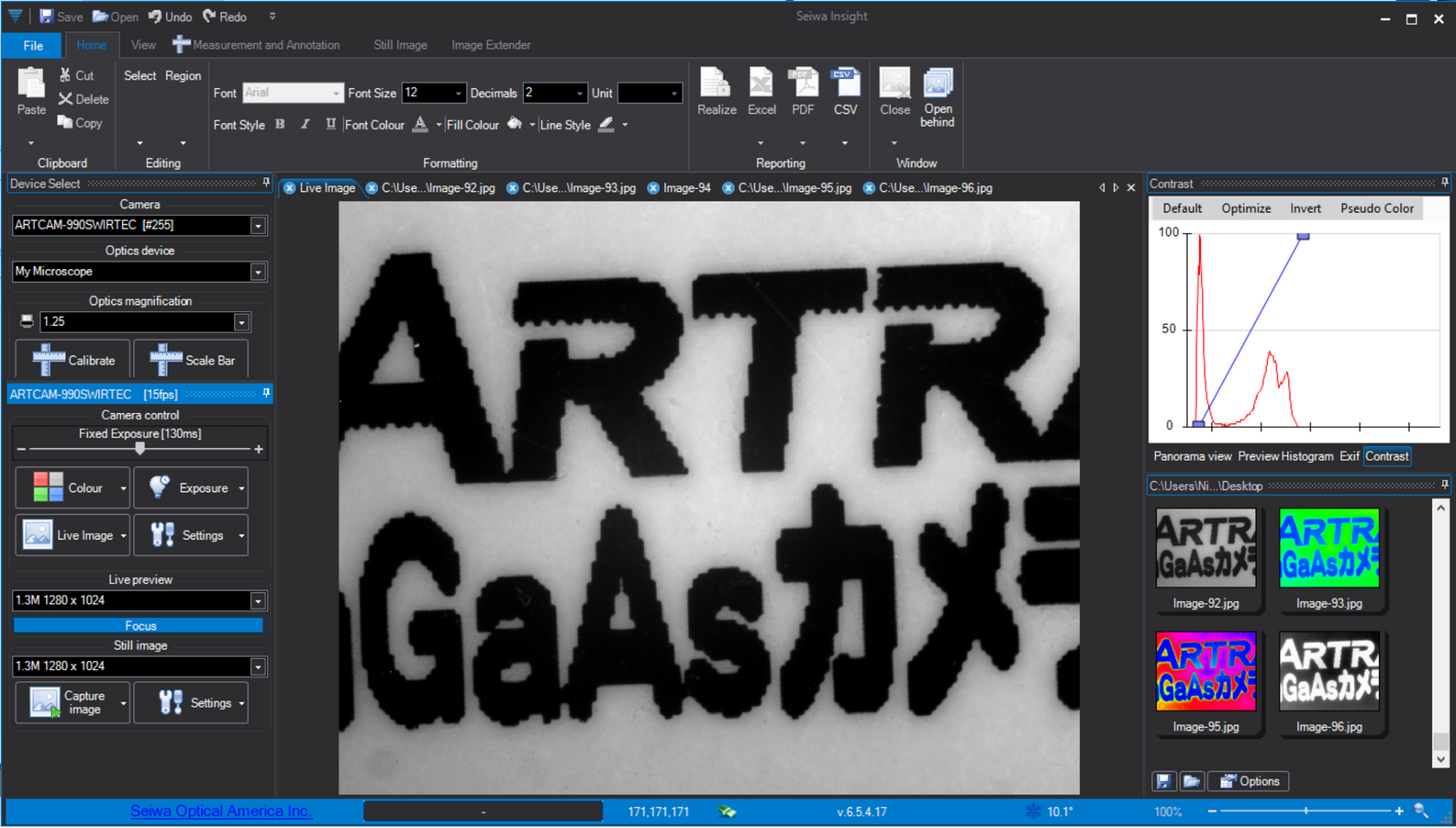
Task: Click the Exposure bulb button
Action: click(191, 487)
